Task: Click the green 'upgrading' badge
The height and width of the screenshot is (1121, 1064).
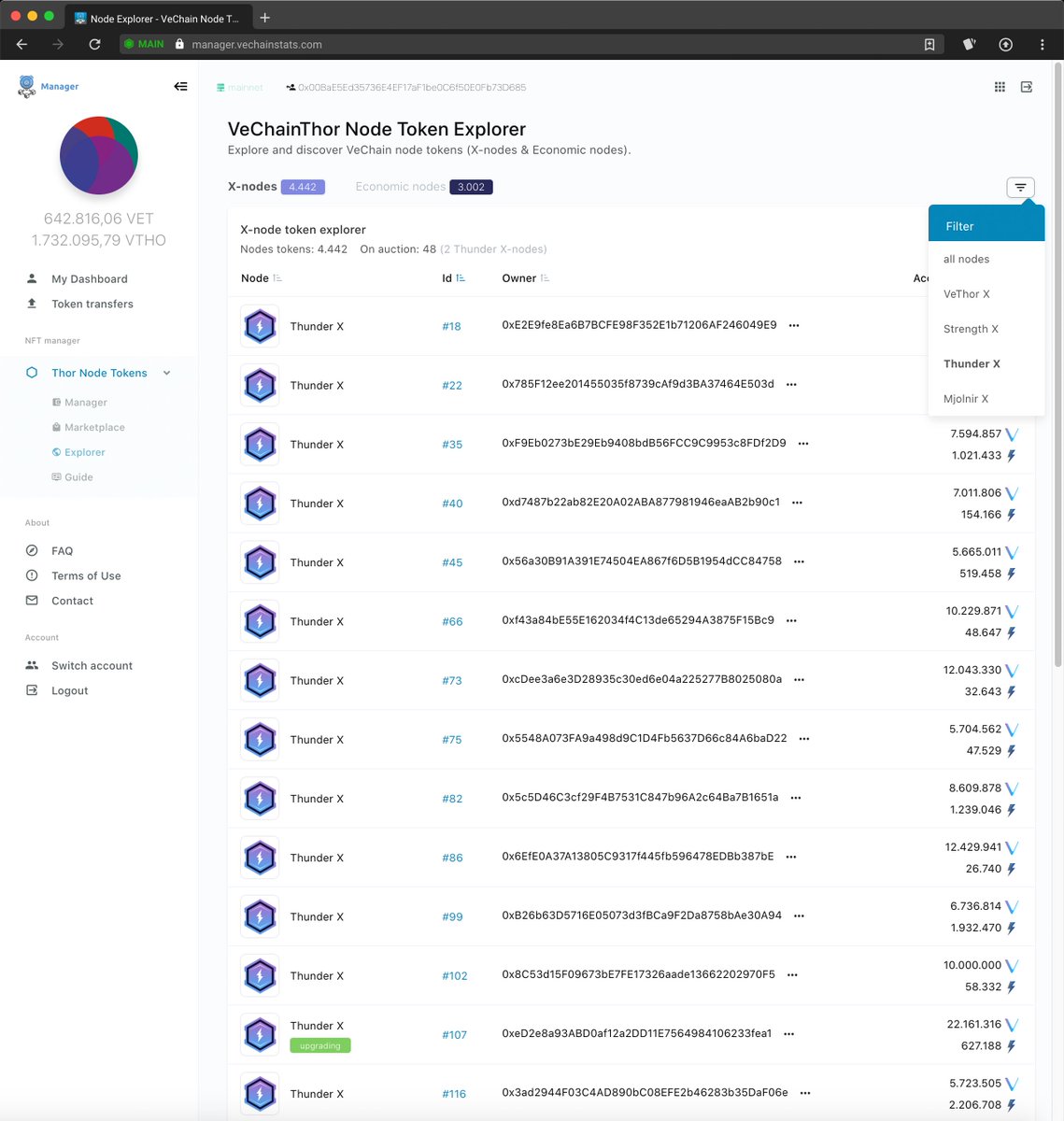Action: 320,1045
